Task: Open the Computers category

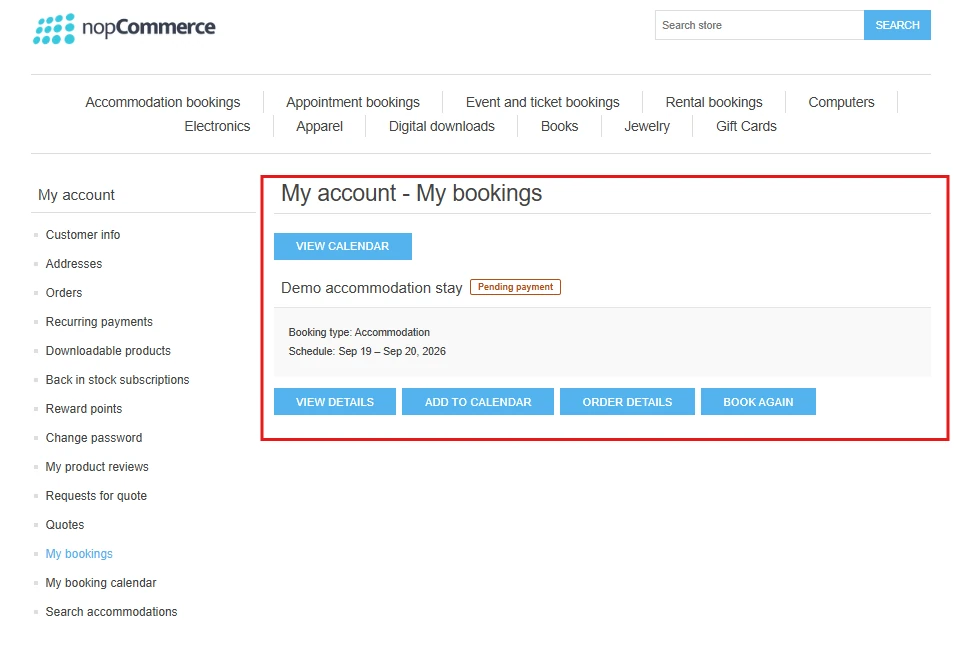Action: (x=841, y=102)
